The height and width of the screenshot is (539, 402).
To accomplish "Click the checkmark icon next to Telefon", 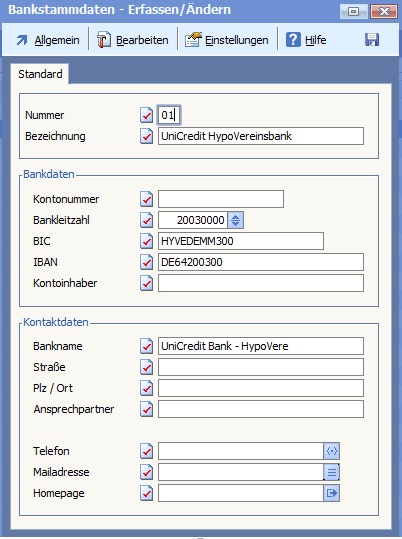I will tap(146, 451).
